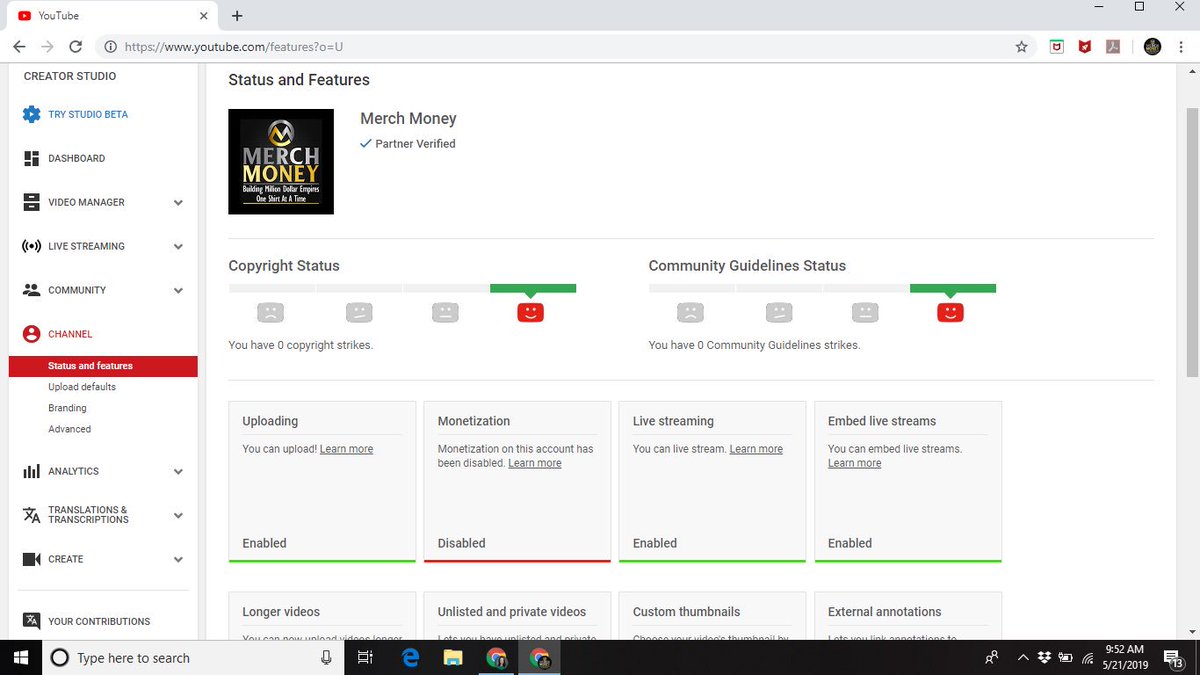Click Learn more in Live streaming card
The width and height of the screenshot is (1200, 675).
click(756, 449)
